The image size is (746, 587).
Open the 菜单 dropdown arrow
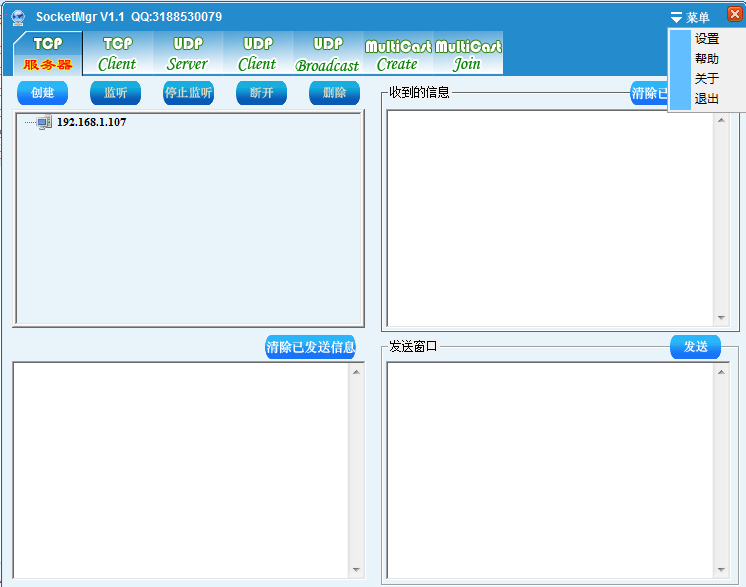click(677, 18)
